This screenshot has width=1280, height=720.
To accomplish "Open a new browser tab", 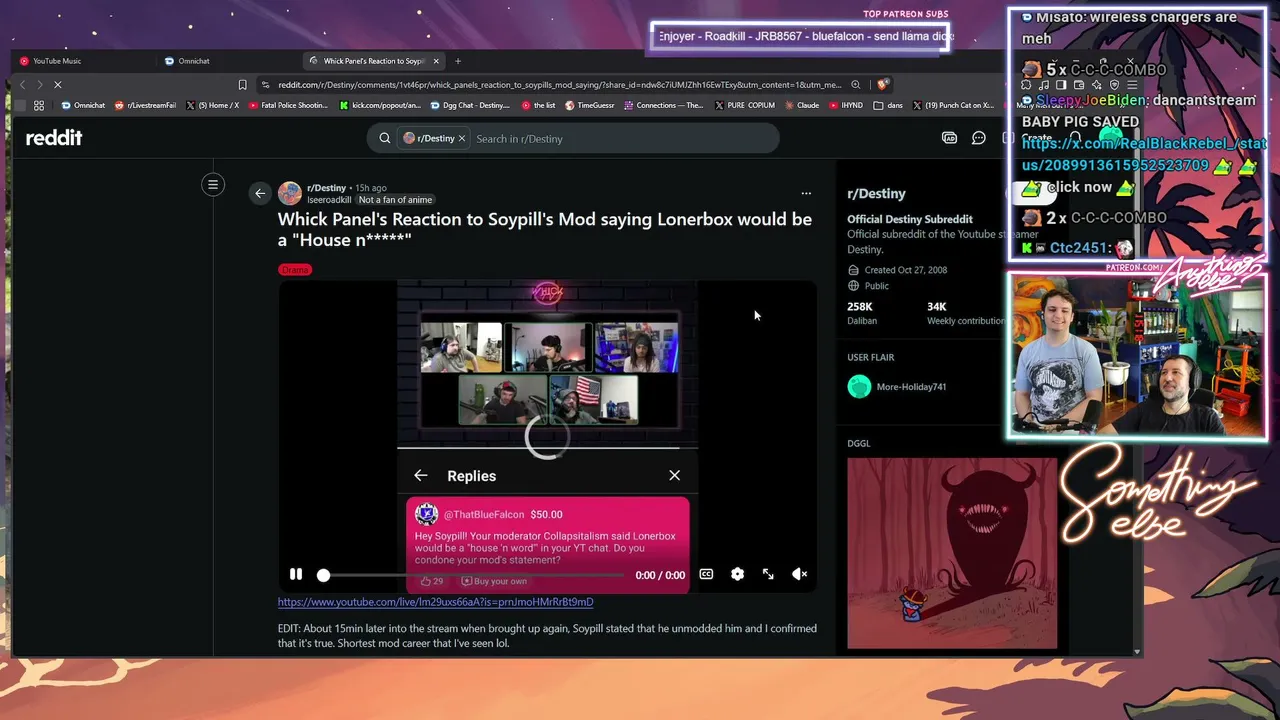I will click(x=458, y=61).
